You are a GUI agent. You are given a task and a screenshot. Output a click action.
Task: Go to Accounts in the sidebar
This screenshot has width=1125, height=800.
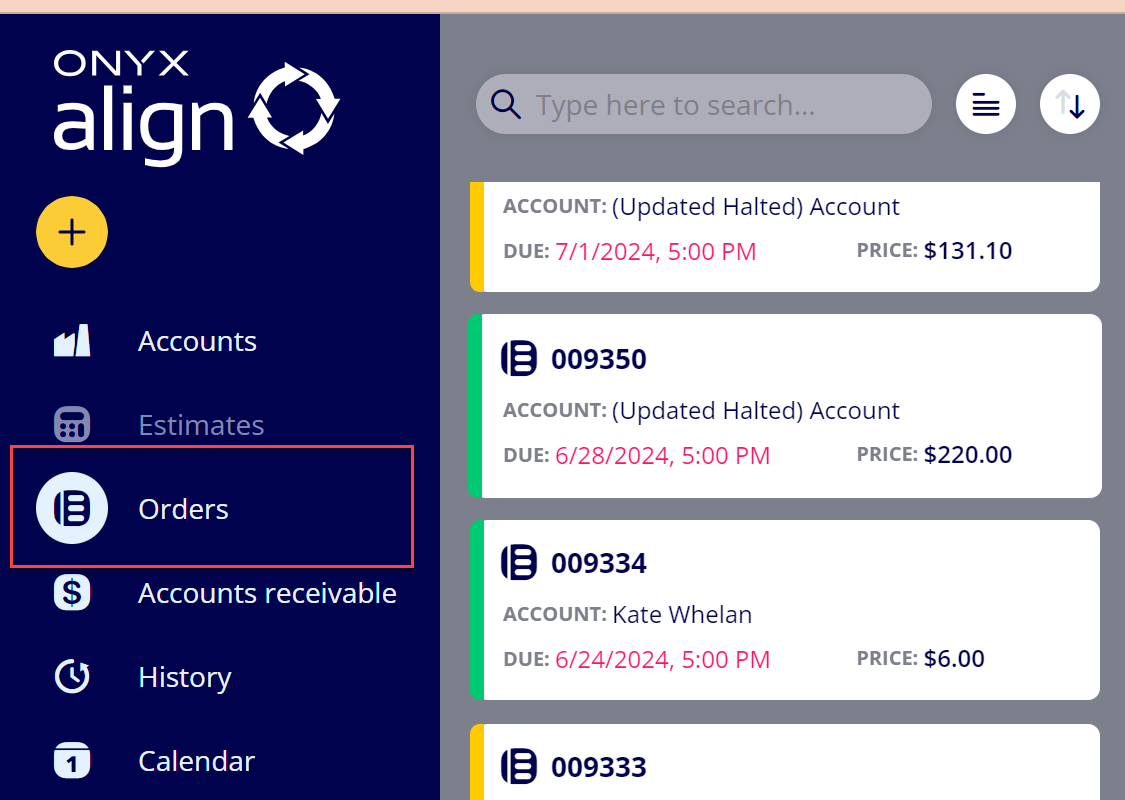(x=197, y=341)
